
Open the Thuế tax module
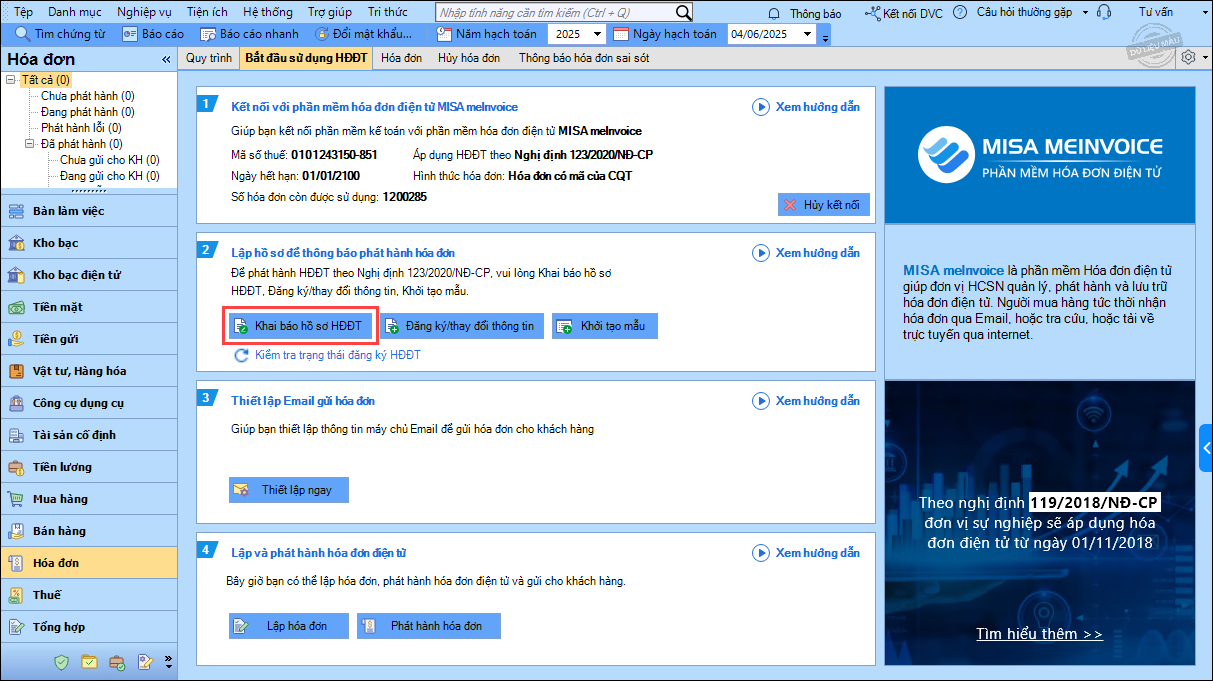point(89,595)
